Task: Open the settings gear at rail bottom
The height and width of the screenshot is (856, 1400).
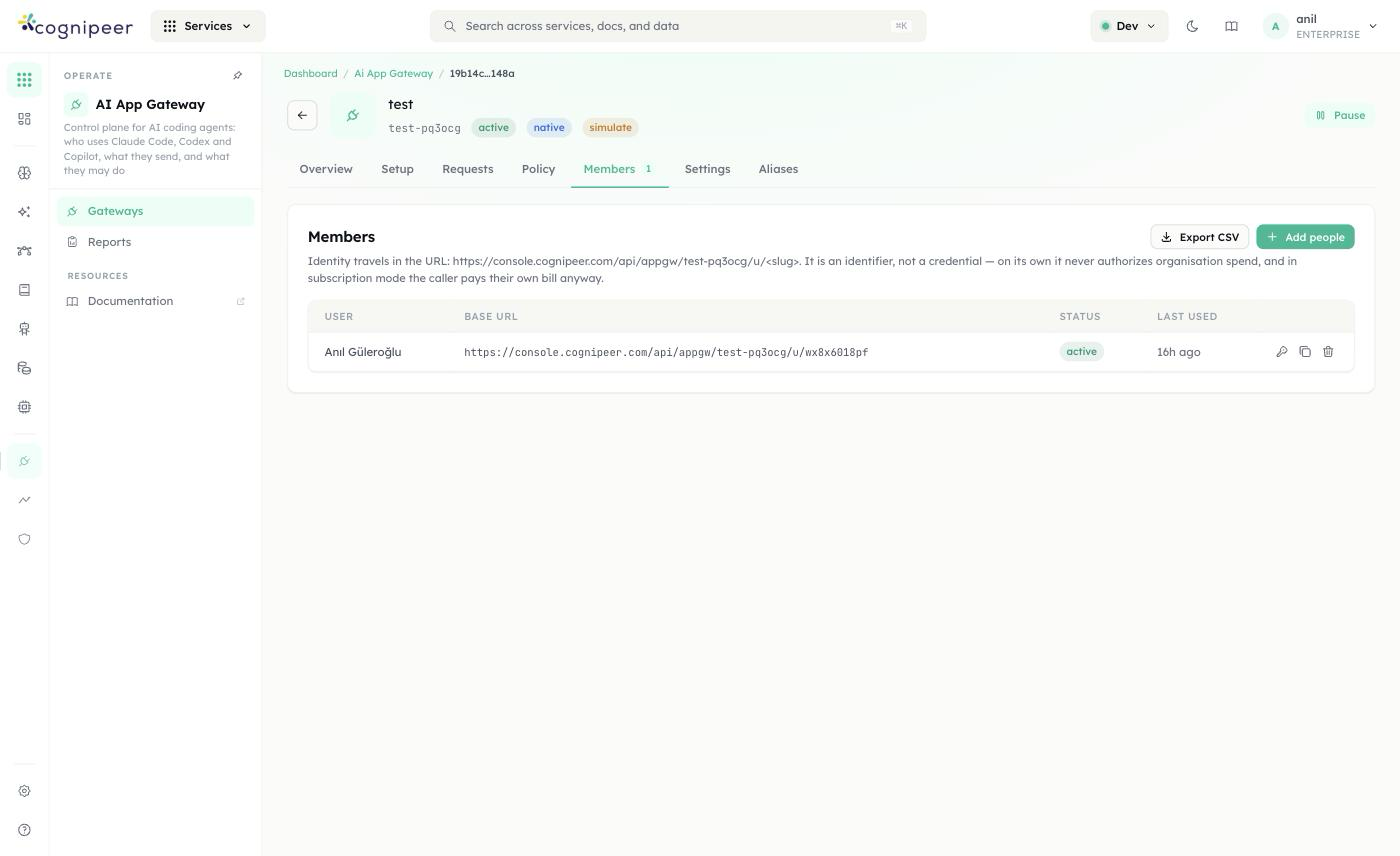Action: click(24, 791)
